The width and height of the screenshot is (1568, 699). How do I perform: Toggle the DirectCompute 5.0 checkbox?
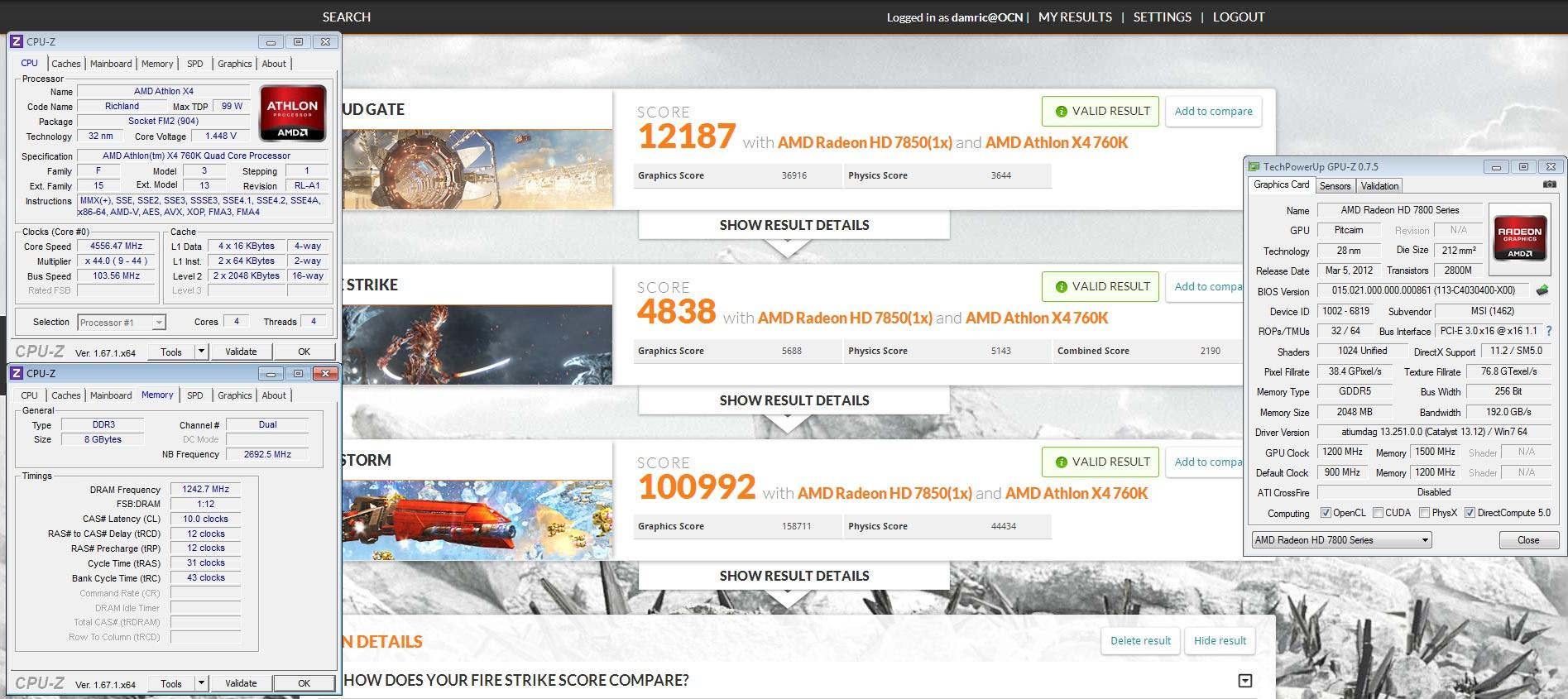(1470, 513)
